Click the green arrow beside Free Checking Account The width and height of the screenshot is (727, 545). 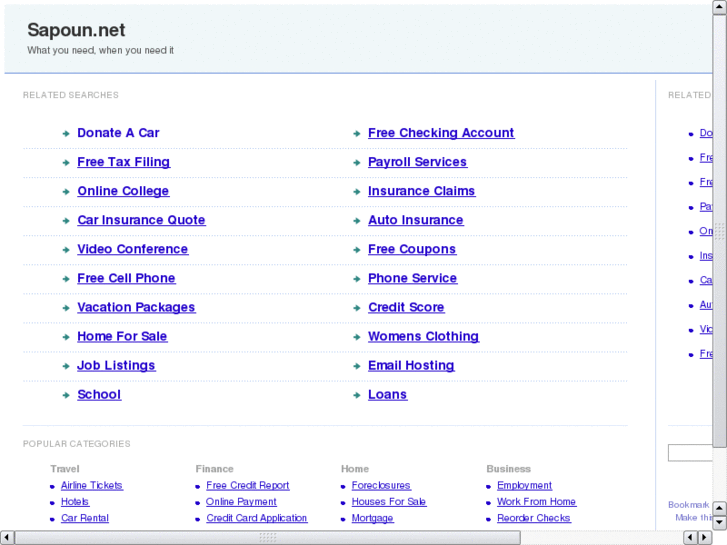click(357, 134)
